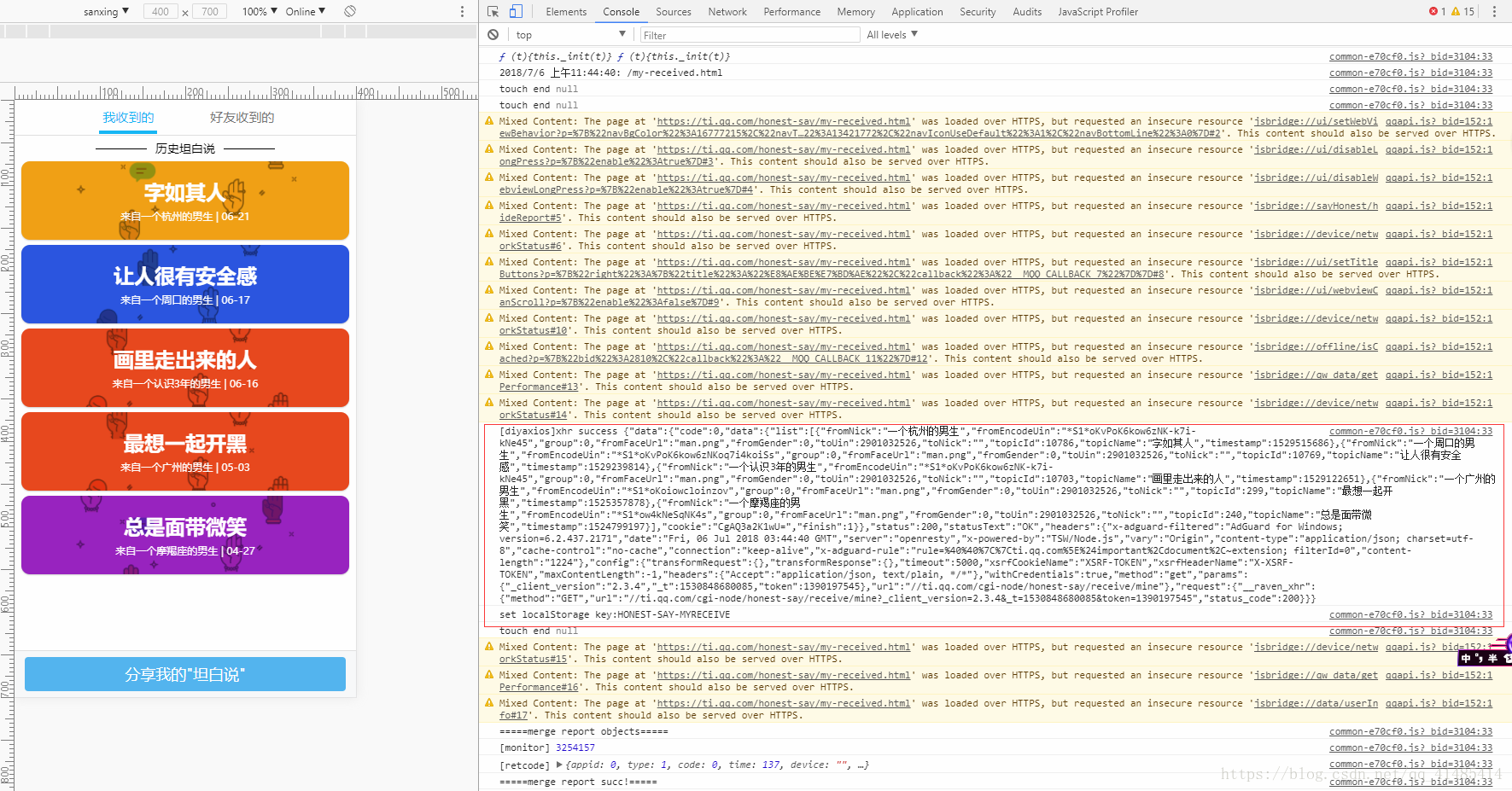1512x791 pixels.
Task: Click the source link on the [diyaxios]xhr success row
Action: [1410, 431]
